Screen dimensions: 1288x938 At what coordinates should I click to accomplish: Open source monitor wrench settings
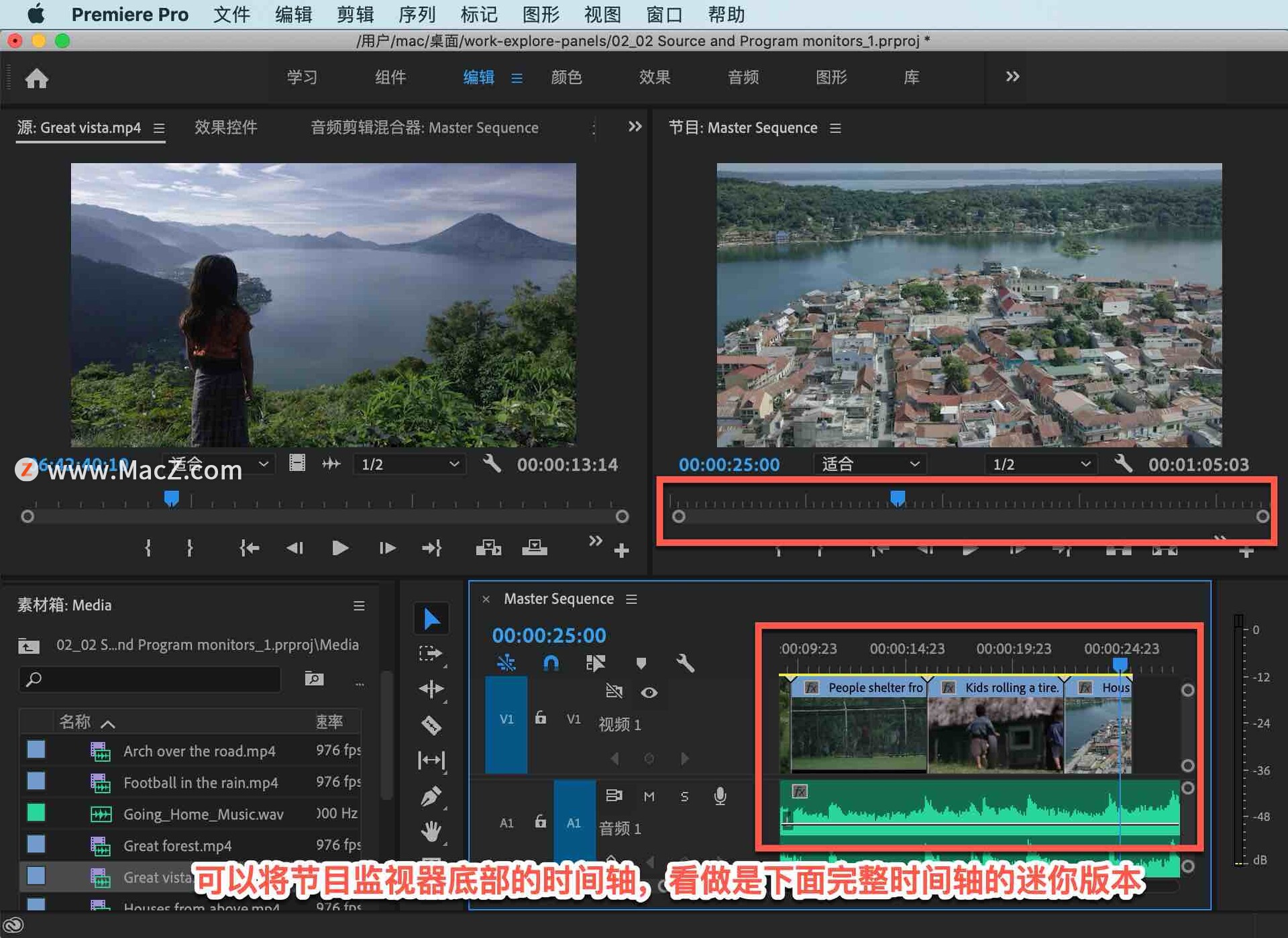(492, 464)
